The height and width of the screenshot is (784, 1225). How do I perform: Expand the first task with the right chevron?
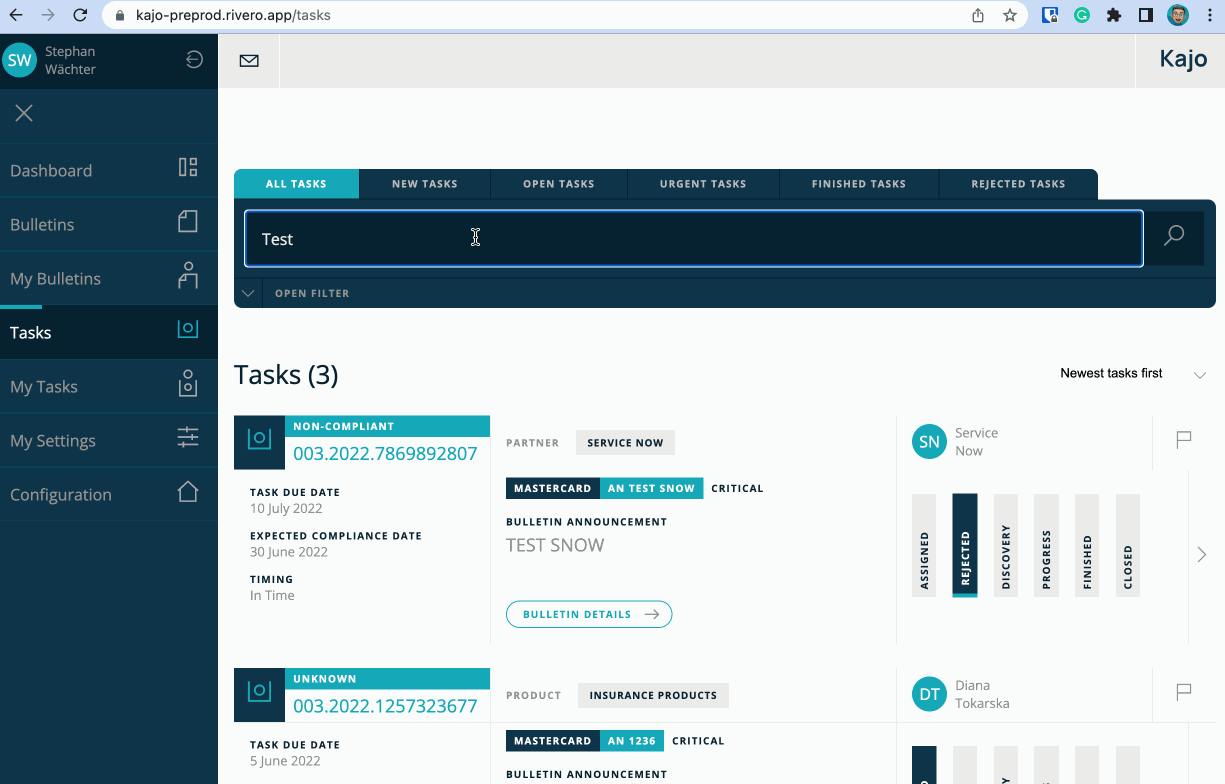click(1202, 554)
